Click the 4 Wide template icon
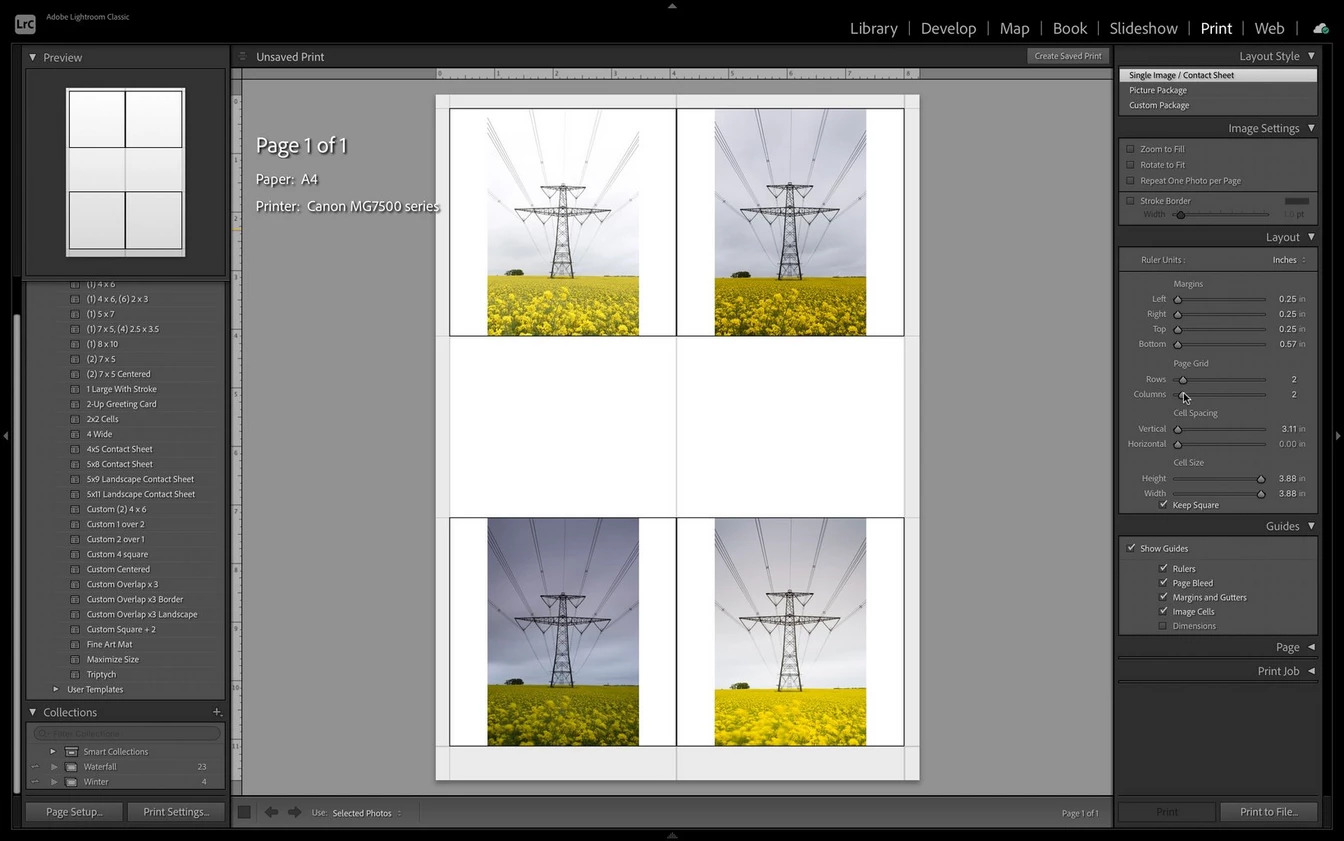1344x841 pixels. click(75, 434)
